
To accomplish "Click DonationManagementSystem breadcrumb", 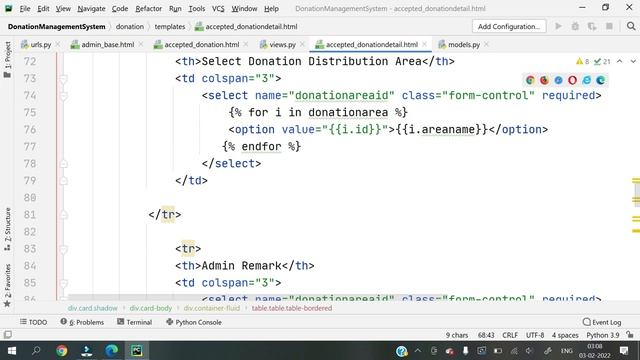I will 56,27.
